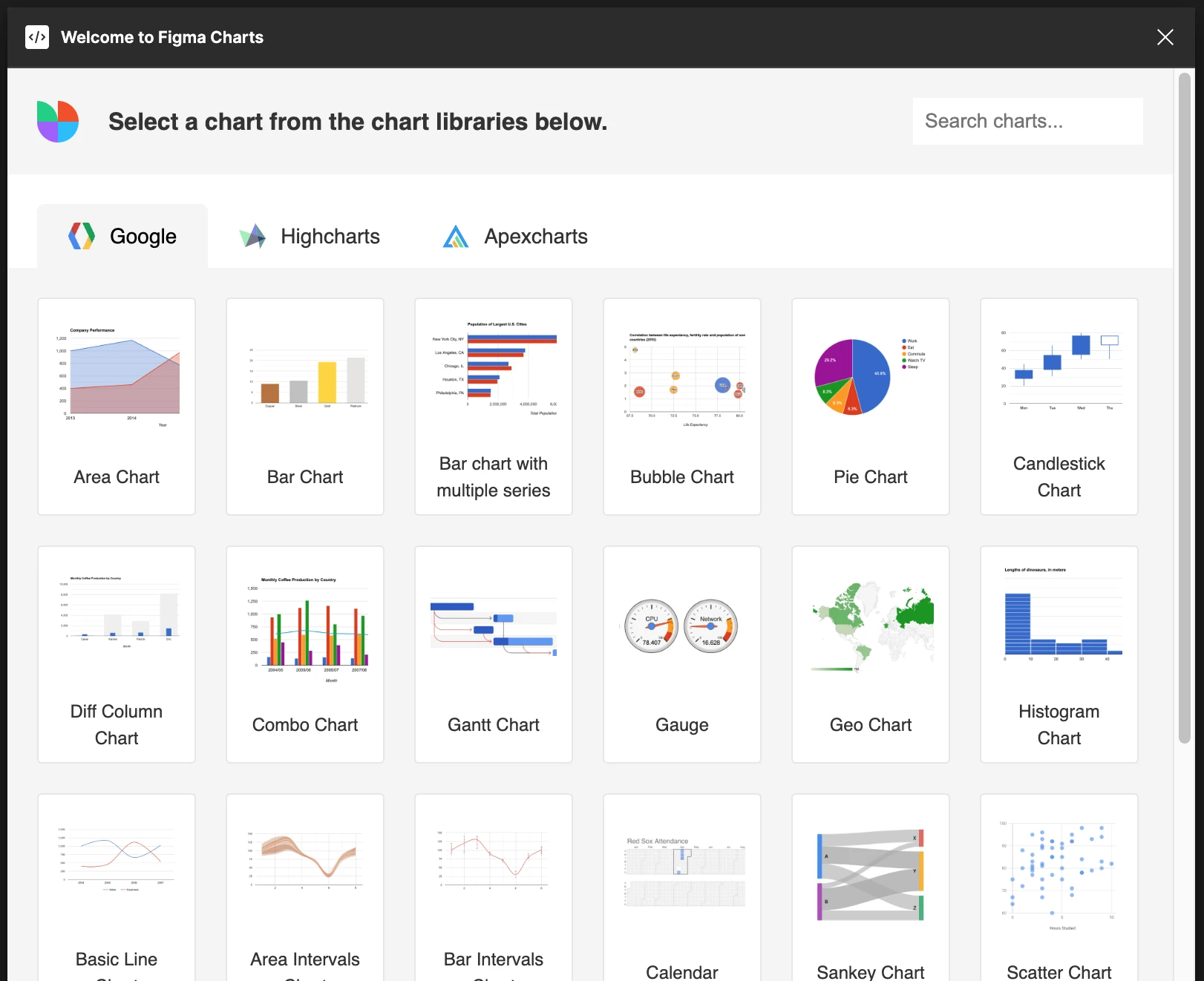The height and width of the screenshot is (981, 1204).
Task: Pick the Pie Chart thumbnail
Action: (871, 377)
